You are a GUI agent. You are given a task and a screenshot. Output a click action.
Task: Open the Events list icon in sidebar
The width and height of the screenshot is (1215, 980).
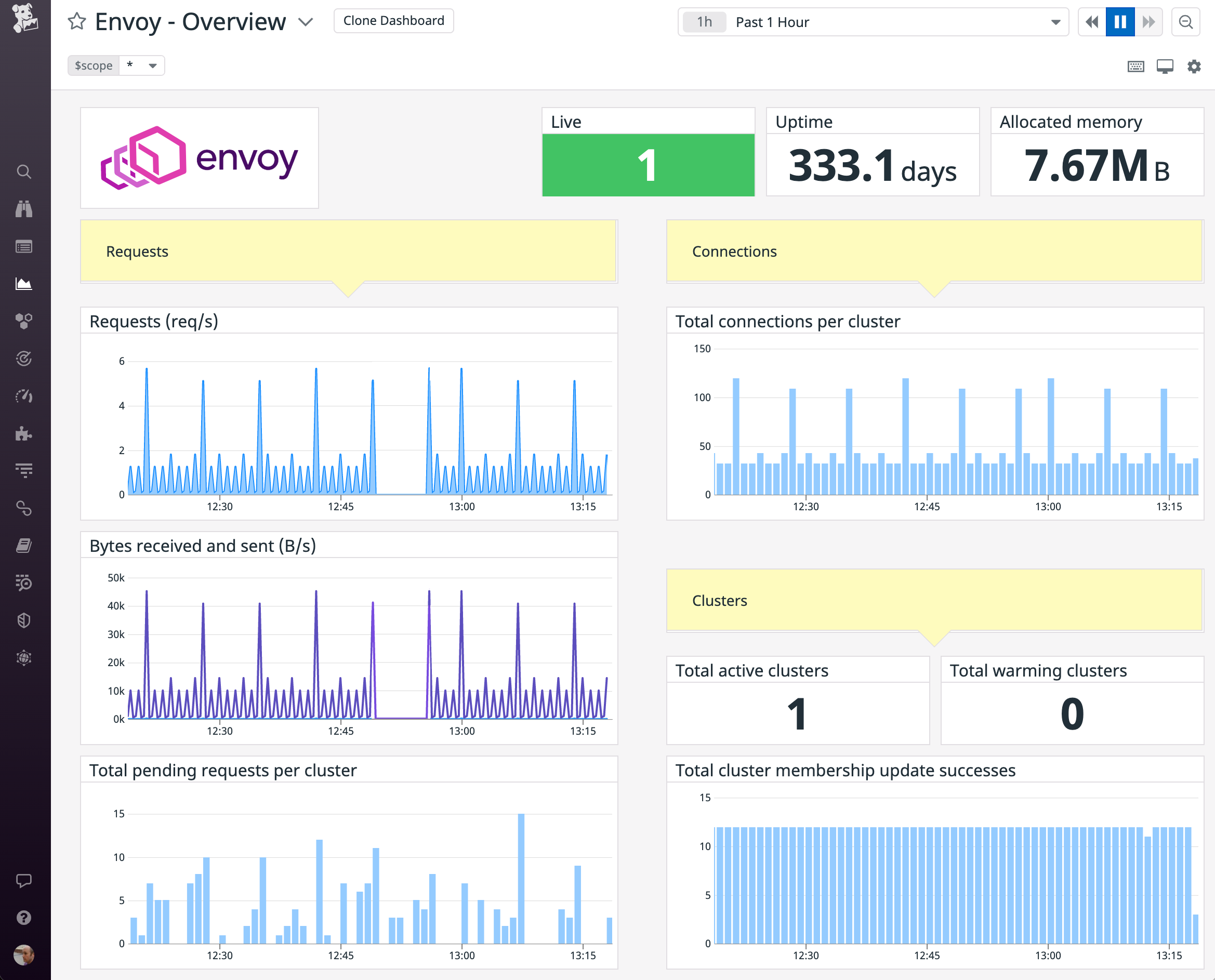24,246
